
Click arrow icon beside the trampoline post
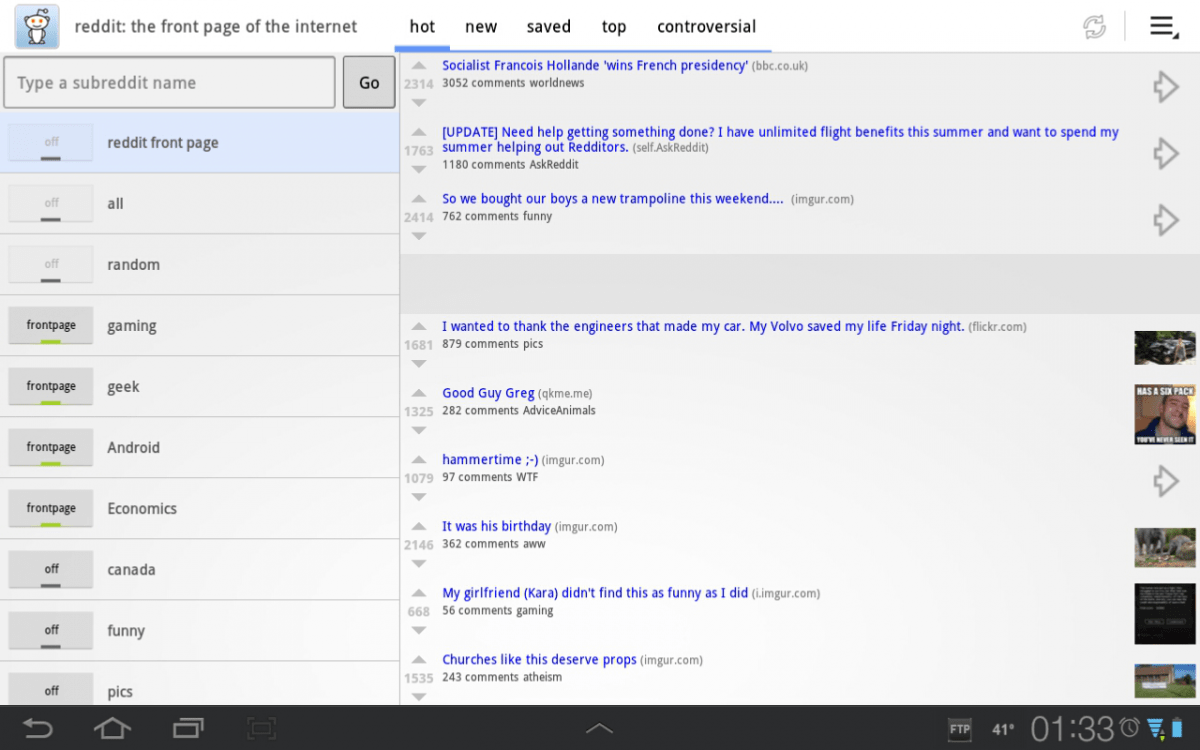point(1165,220)
